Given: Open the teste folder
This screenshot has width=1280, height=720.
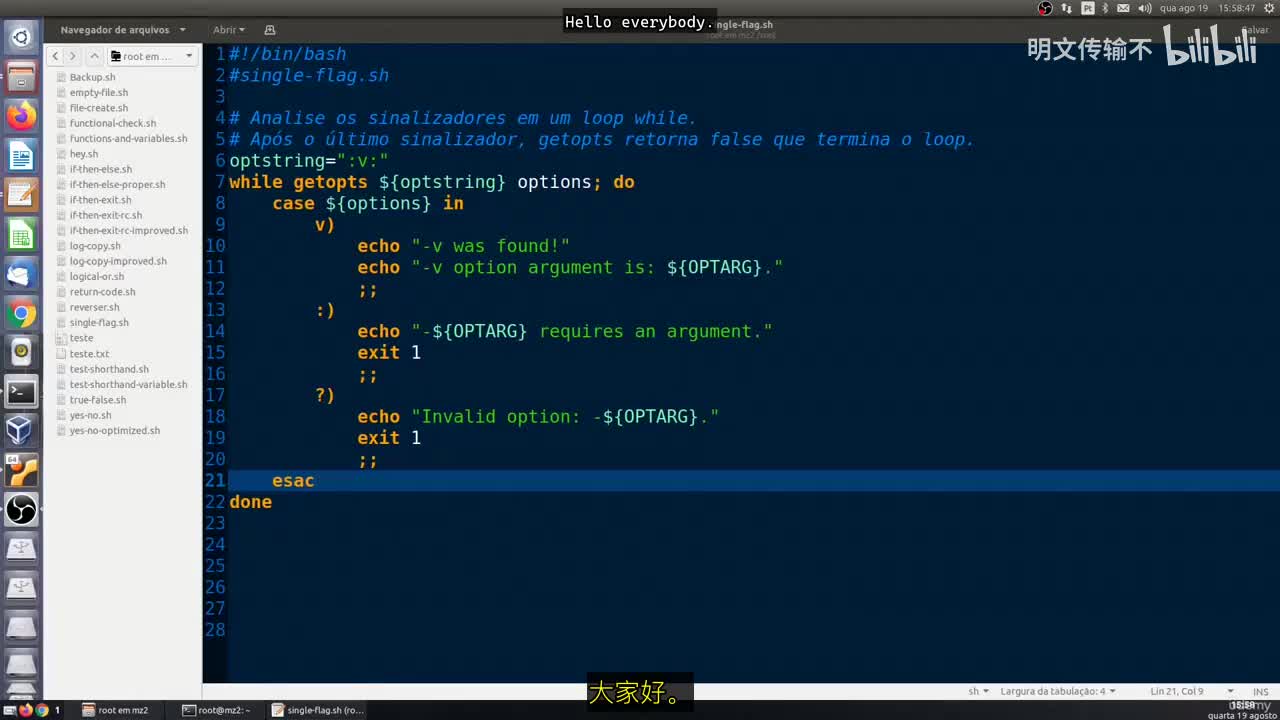Looking at the screenshot, I should [x=81, y=338].
